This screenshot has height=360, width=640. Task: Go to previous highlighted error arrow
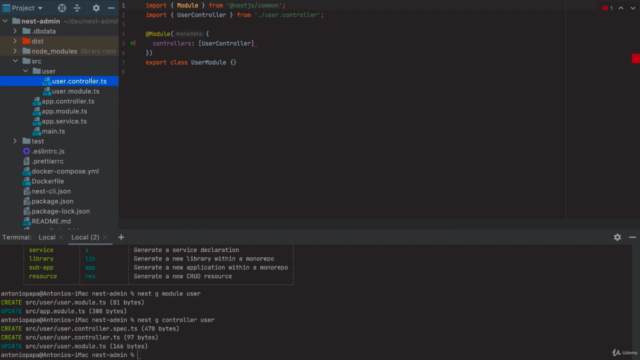click(621, 8)
